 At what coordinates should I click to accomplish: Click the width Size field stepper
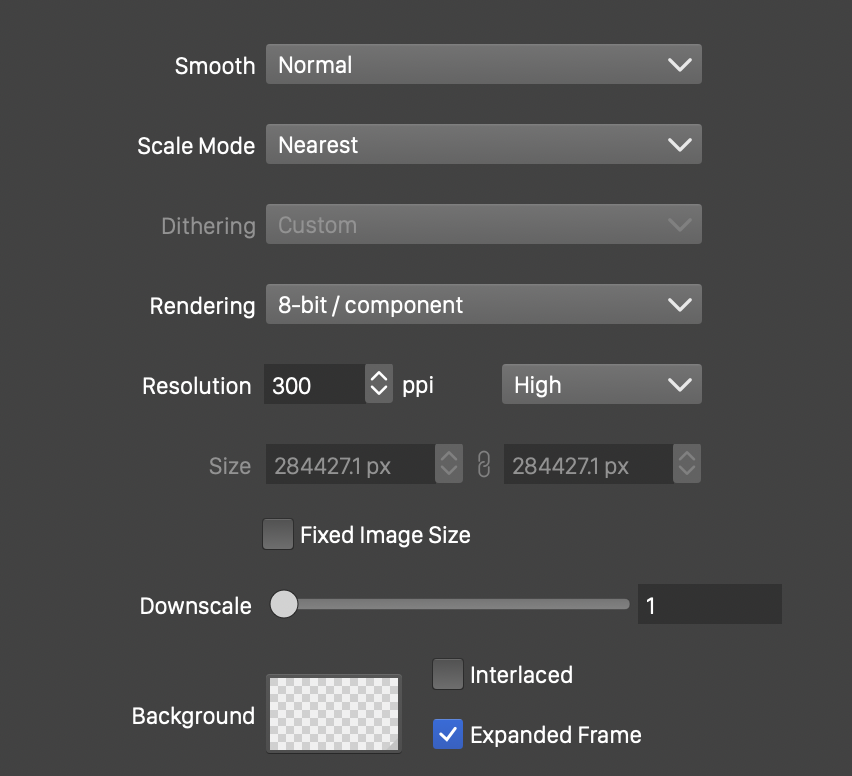coord(449,465)
